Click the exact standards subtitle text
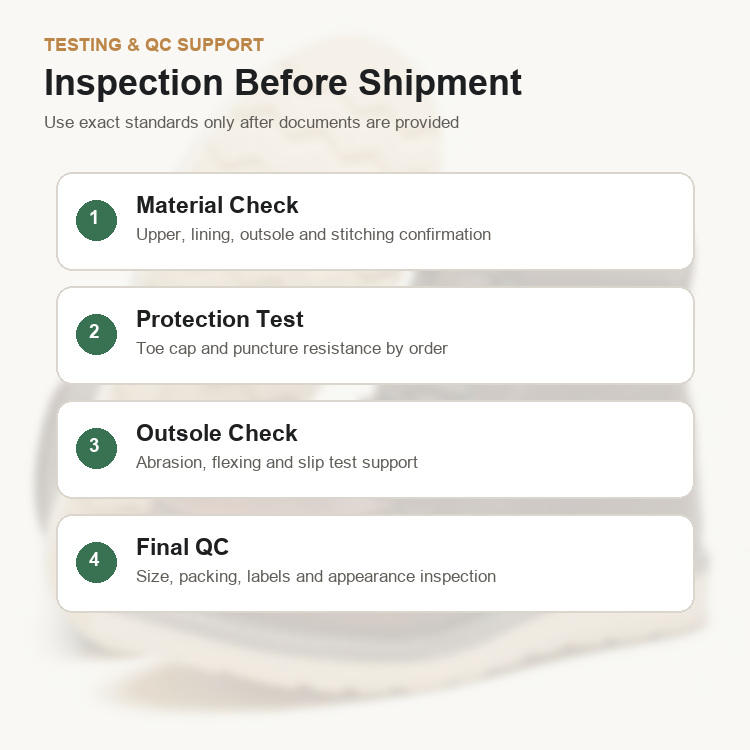This screenshot has height=750, width=750. point(252,122)
